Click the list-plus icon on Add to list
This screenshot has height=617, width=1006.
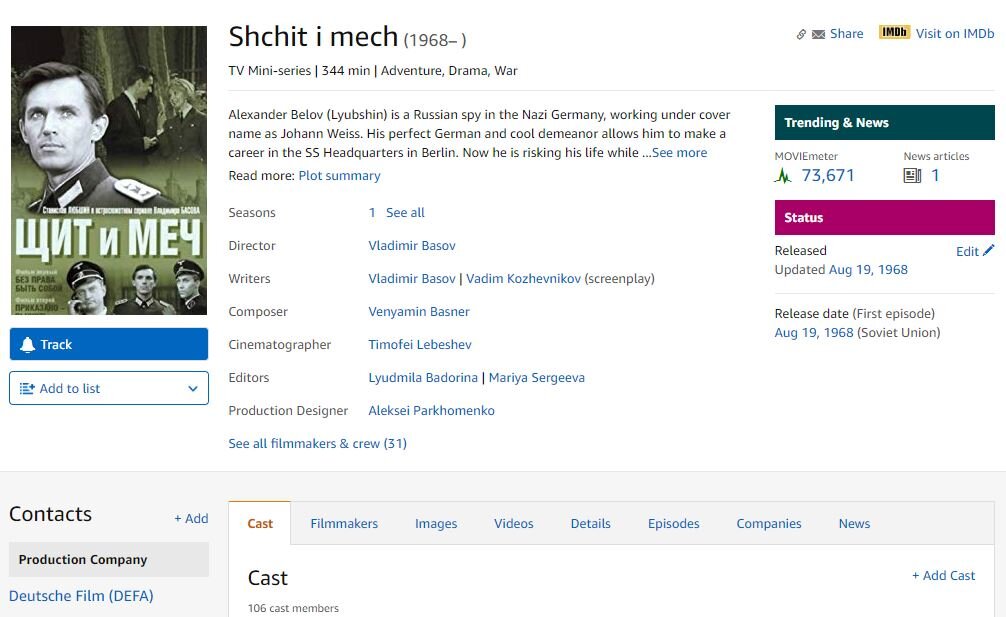[x=27, y=389]
